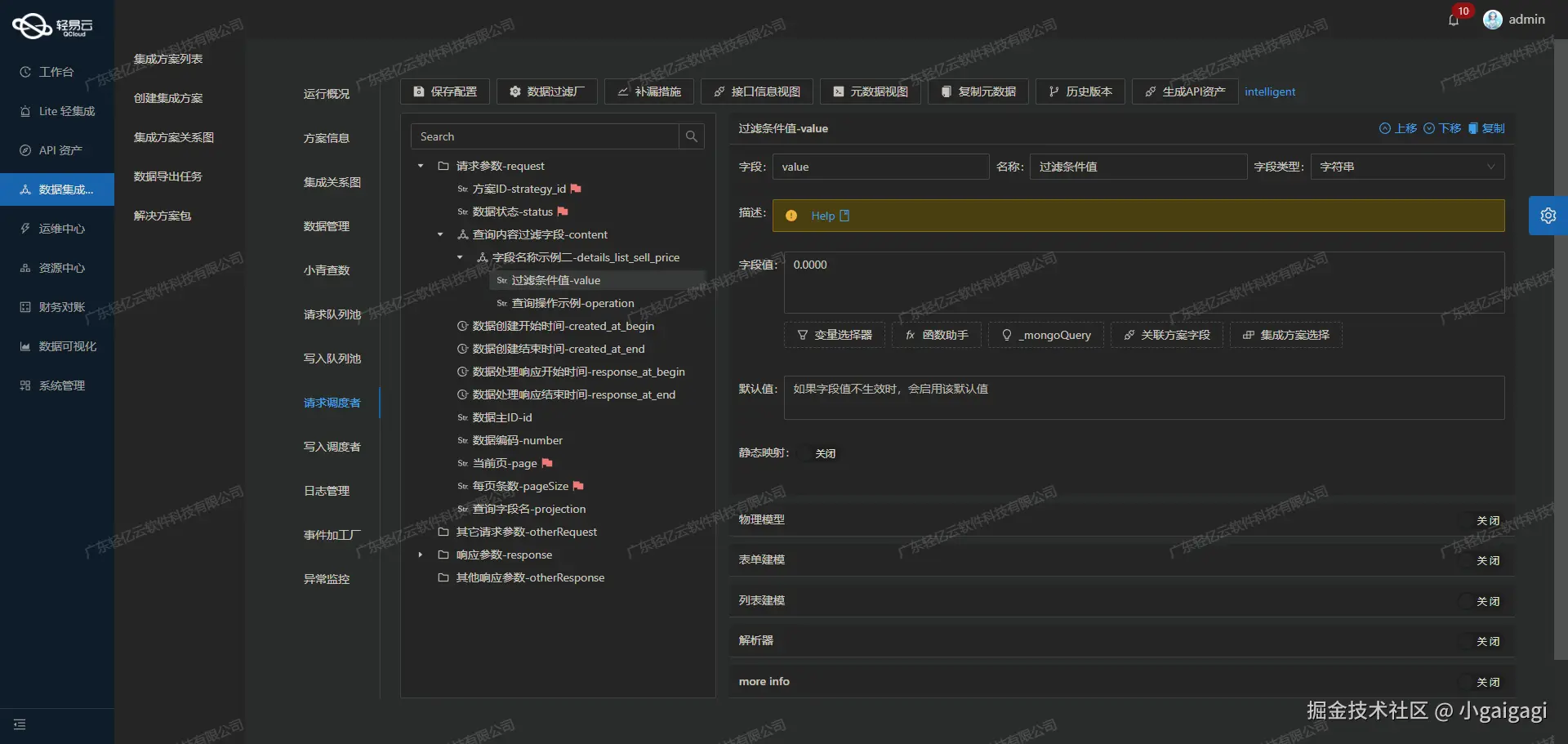The height and width of the screenshot is (744, 1568).
Task: Open the notification bell with 10 alerts
Action: tap(1454, 19)
